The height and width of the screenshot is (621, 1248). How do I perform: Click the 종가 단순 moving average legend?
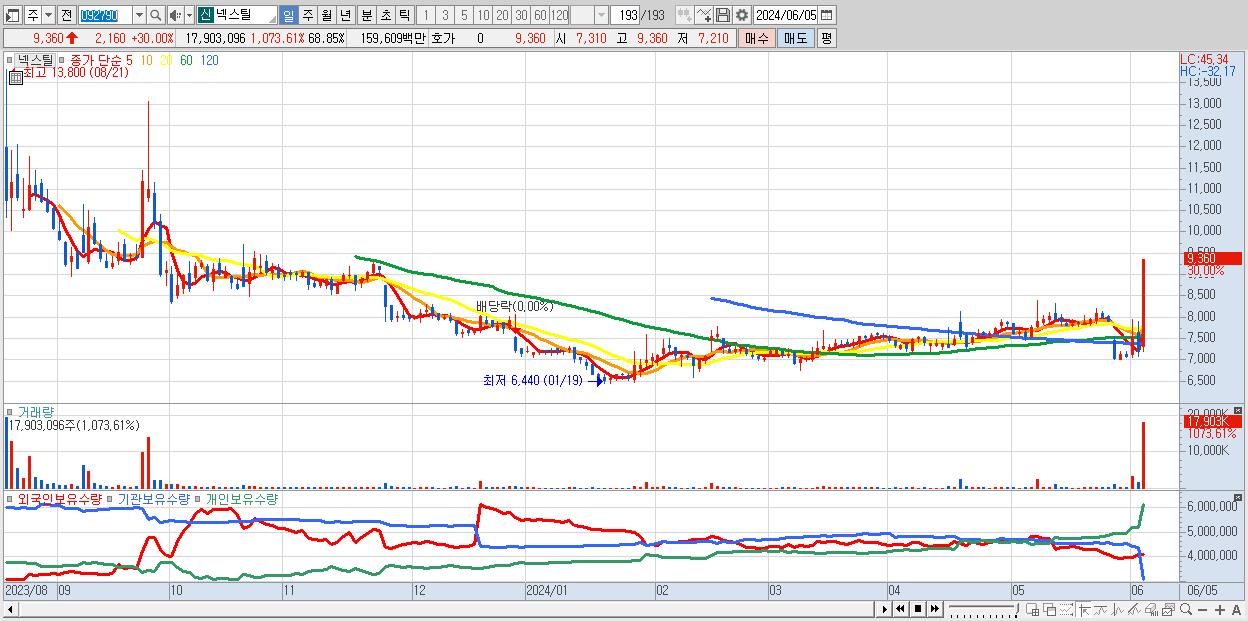pos(98,61)
